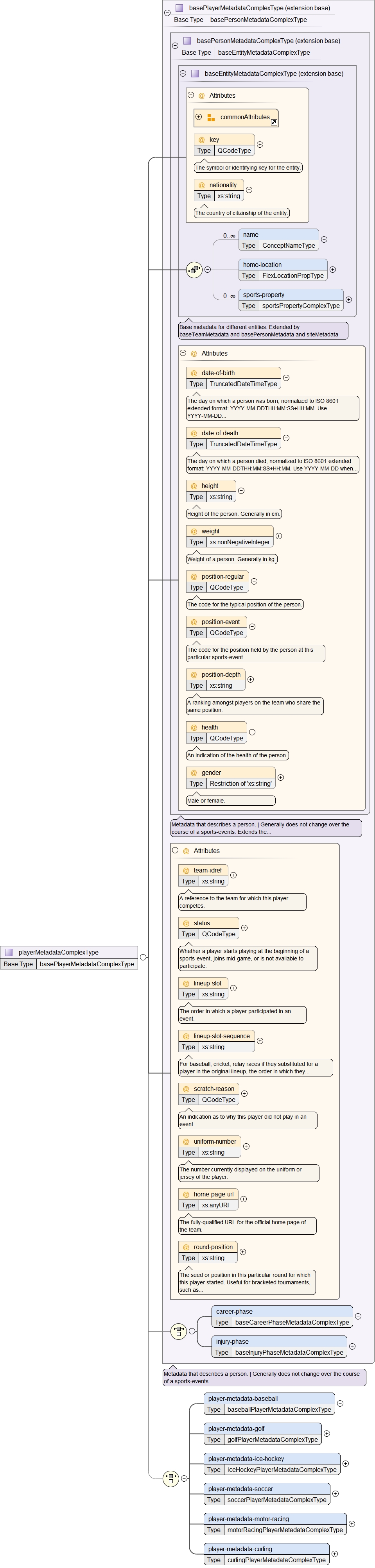Screen dimensions: 375x1568
Task: Click the purple basePlayerMetadataComplexType type icon
Action: point(179,9)
